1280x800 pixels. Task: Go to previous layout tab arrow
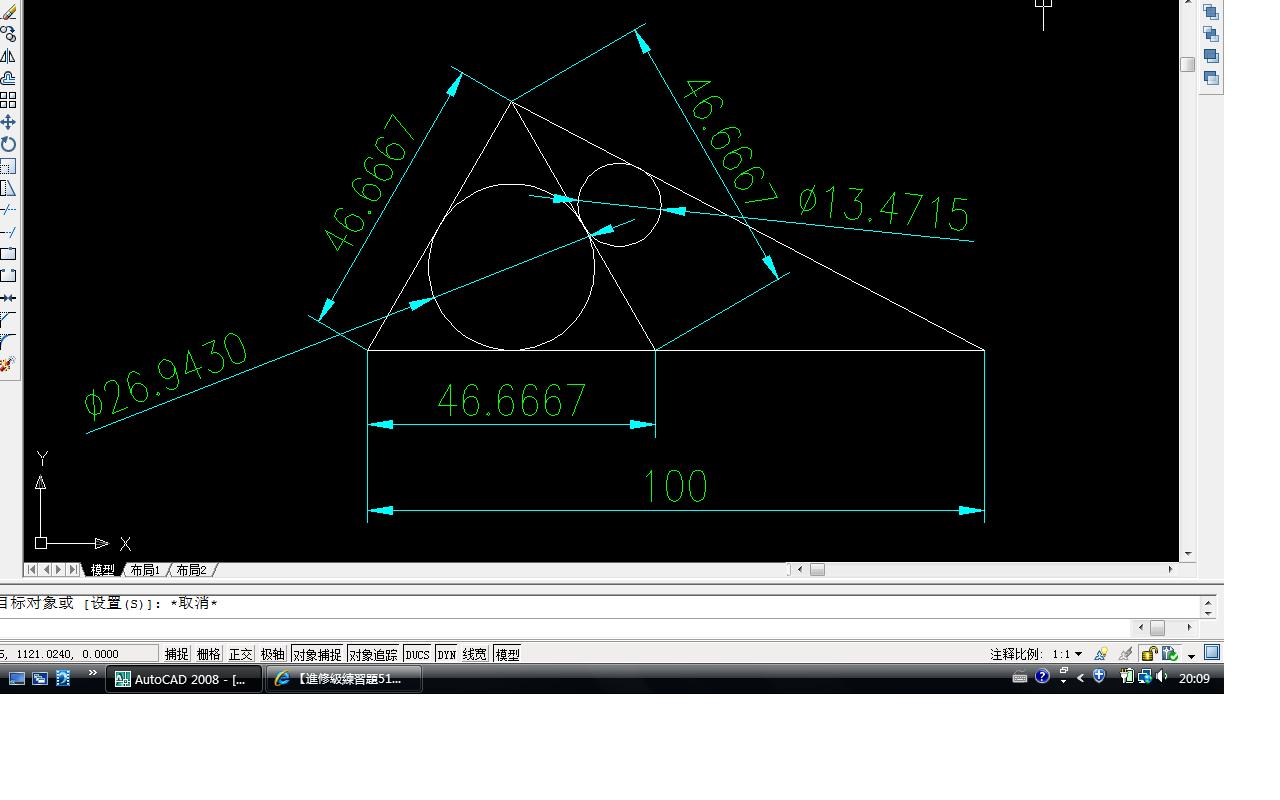point(45,570)
